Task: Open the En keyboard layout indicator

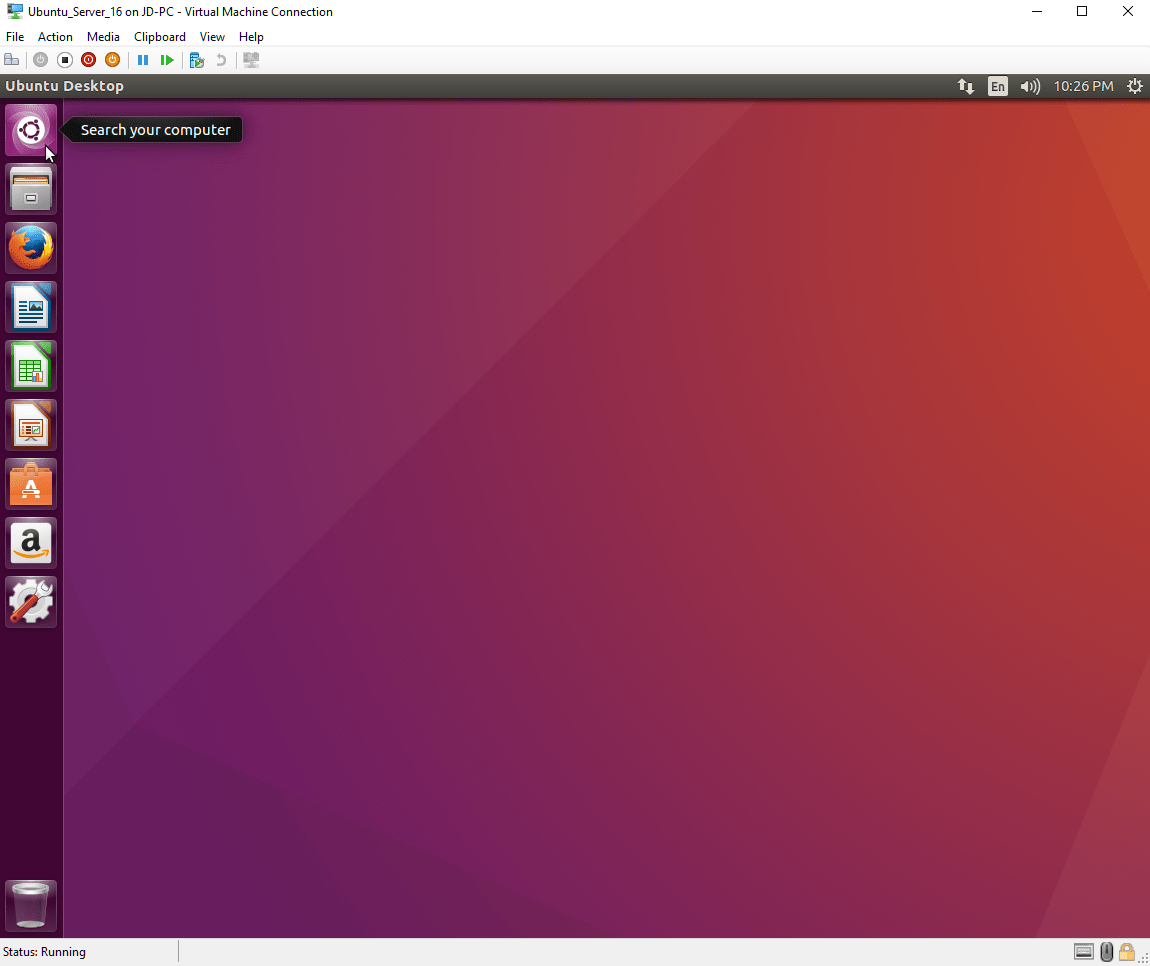Action: tap(997, 87)
